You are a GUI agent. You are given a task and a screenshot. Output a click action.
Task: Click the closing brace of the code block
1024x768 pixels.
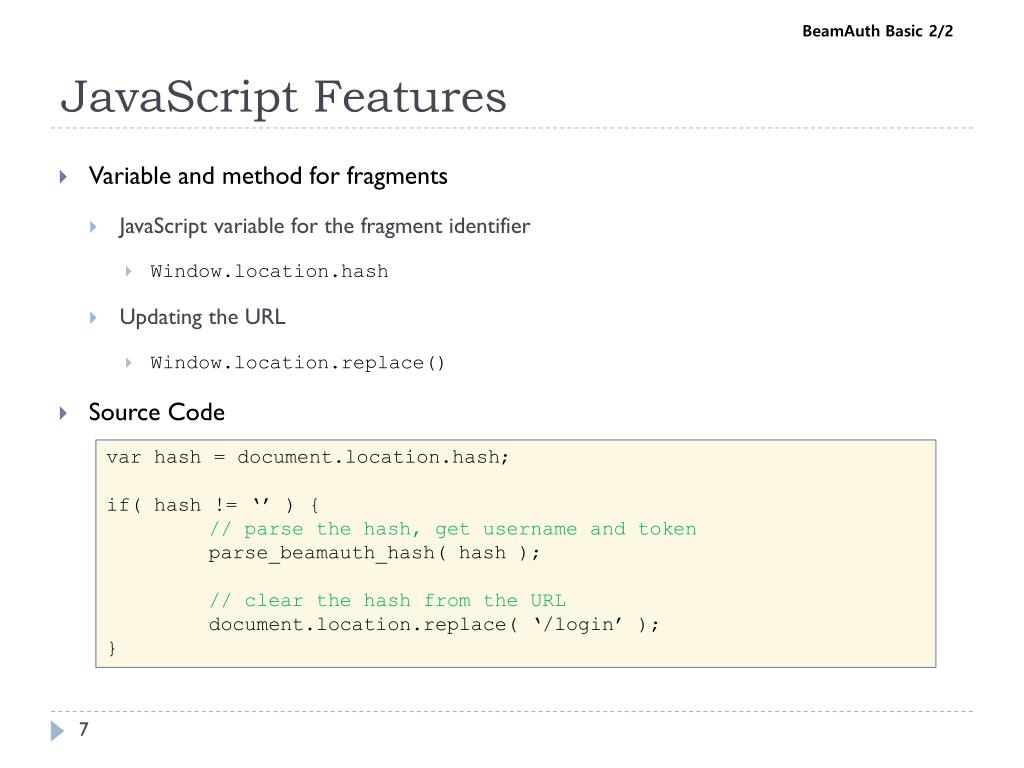click(112, 648)
